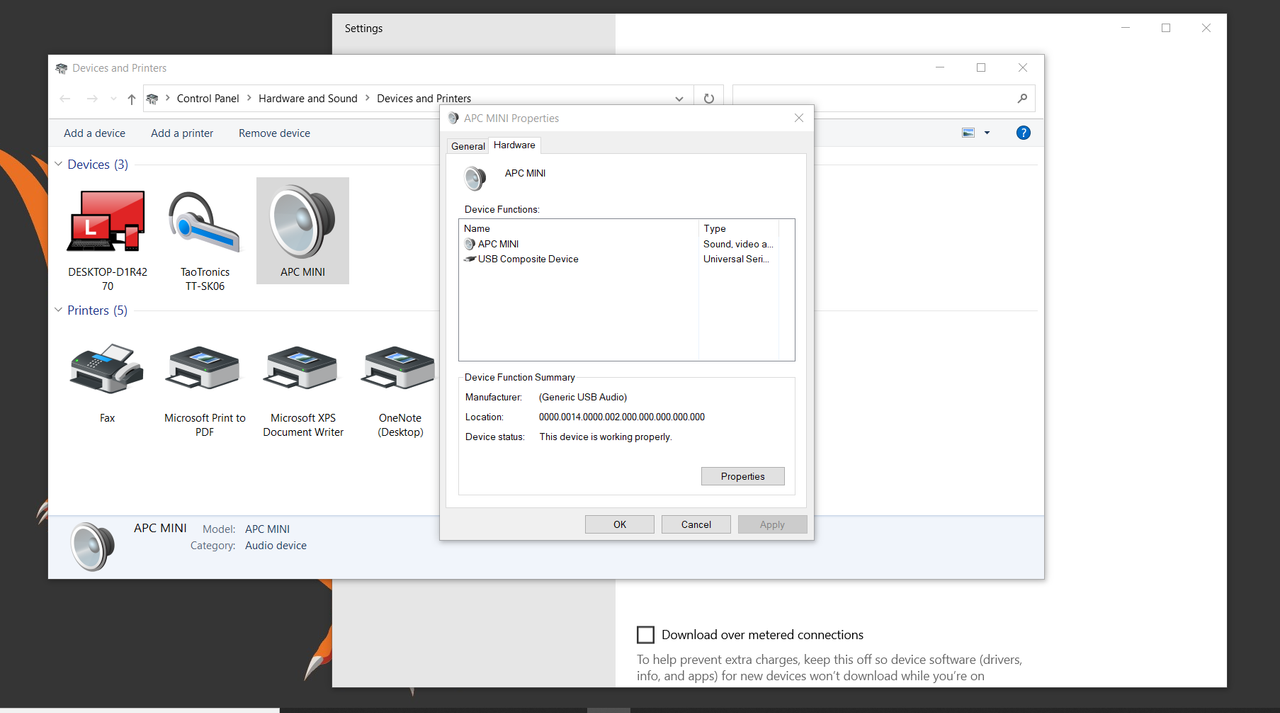
Task: Click the APC MINI row icon in Device Functions
Action: click(x=470, y=244)
